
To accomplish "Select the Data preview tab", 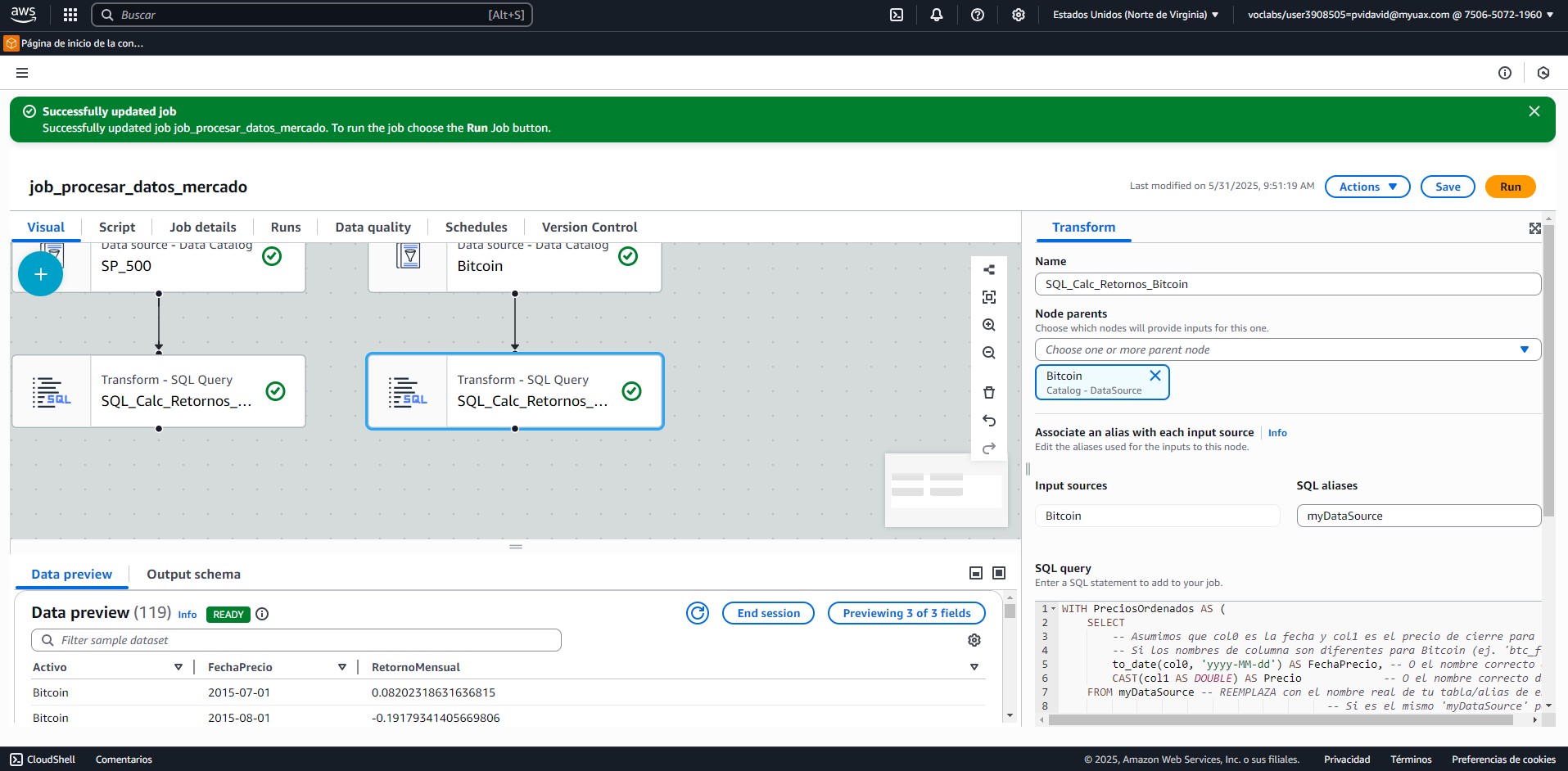I will pos(72,575).
